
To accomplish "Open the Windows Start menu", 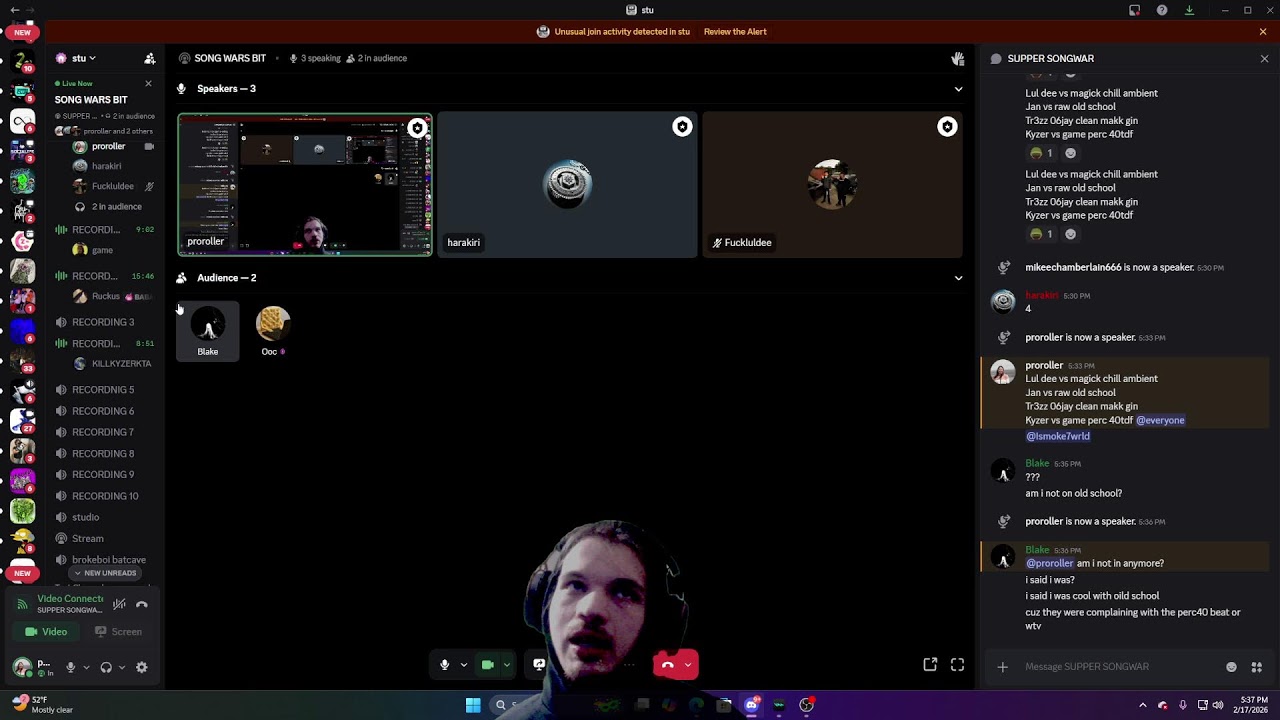I will tap(473, 705).
